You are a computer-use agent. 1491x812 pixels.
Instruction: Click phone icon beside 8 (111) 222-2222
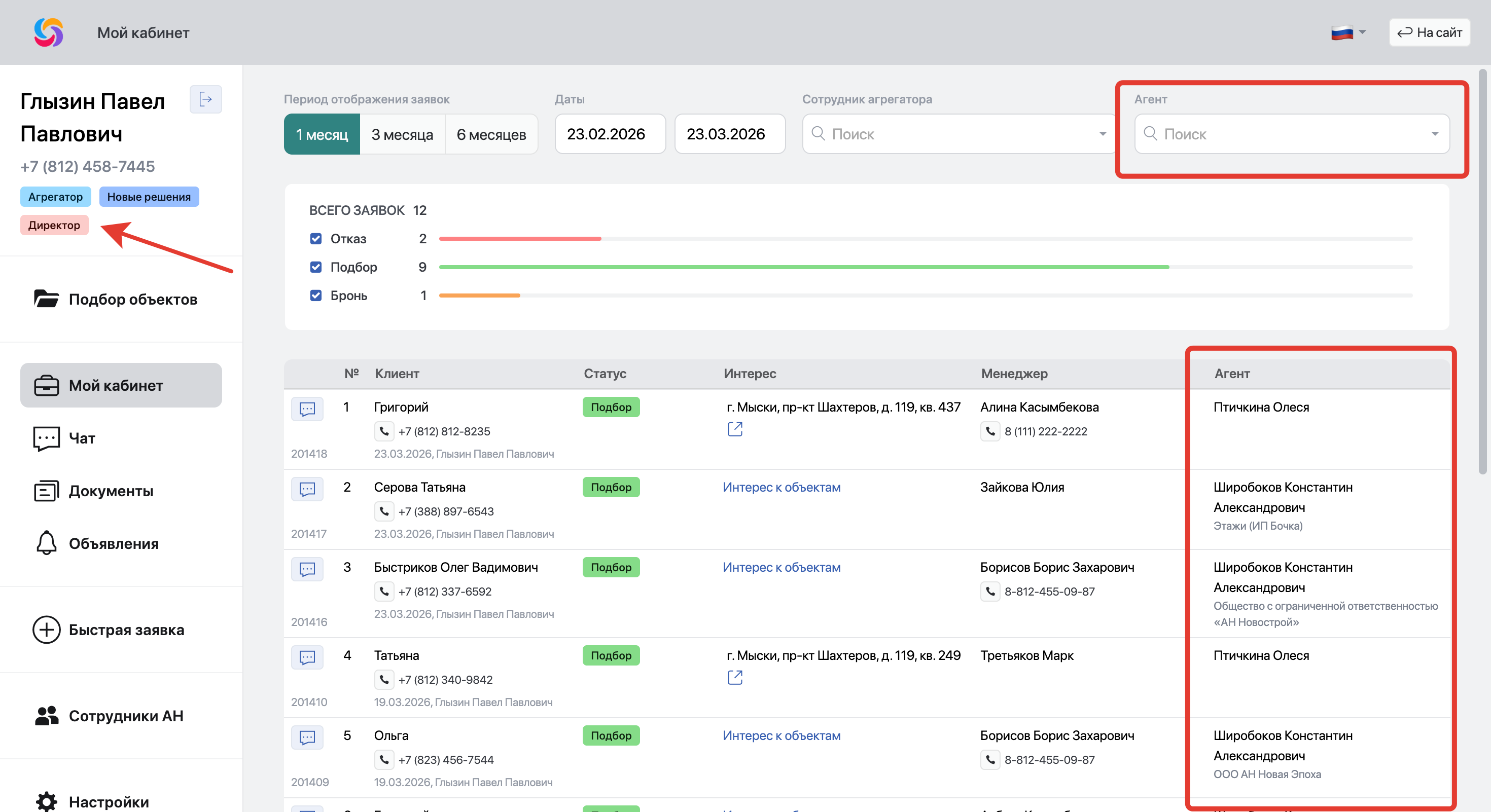tap(990, 431)
